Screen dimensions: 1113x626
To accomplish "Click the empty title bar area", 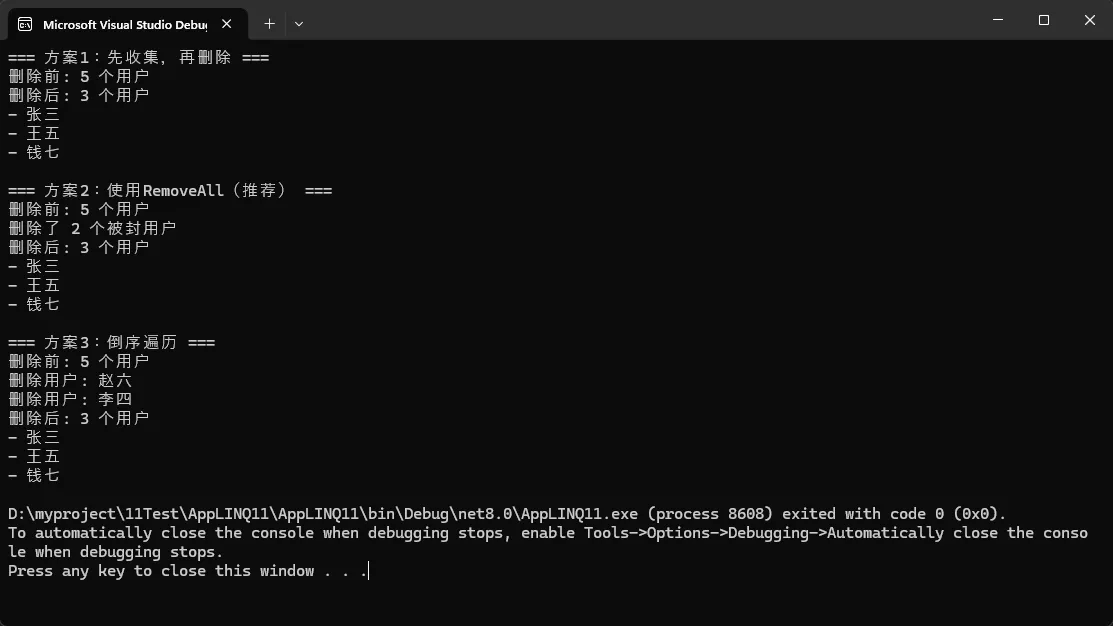I will (x=640, y=20).
